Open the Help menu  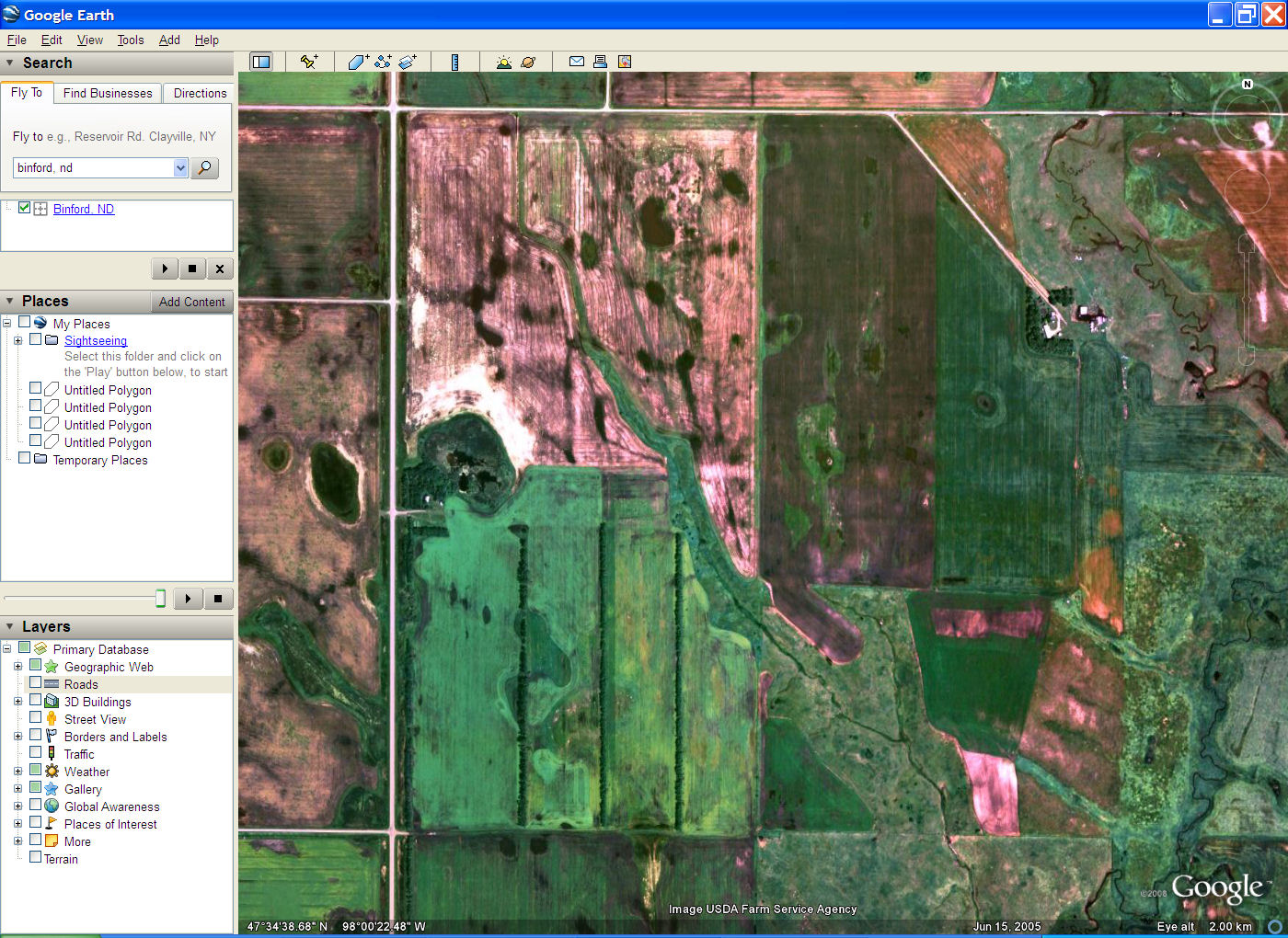tap(207, 40)
